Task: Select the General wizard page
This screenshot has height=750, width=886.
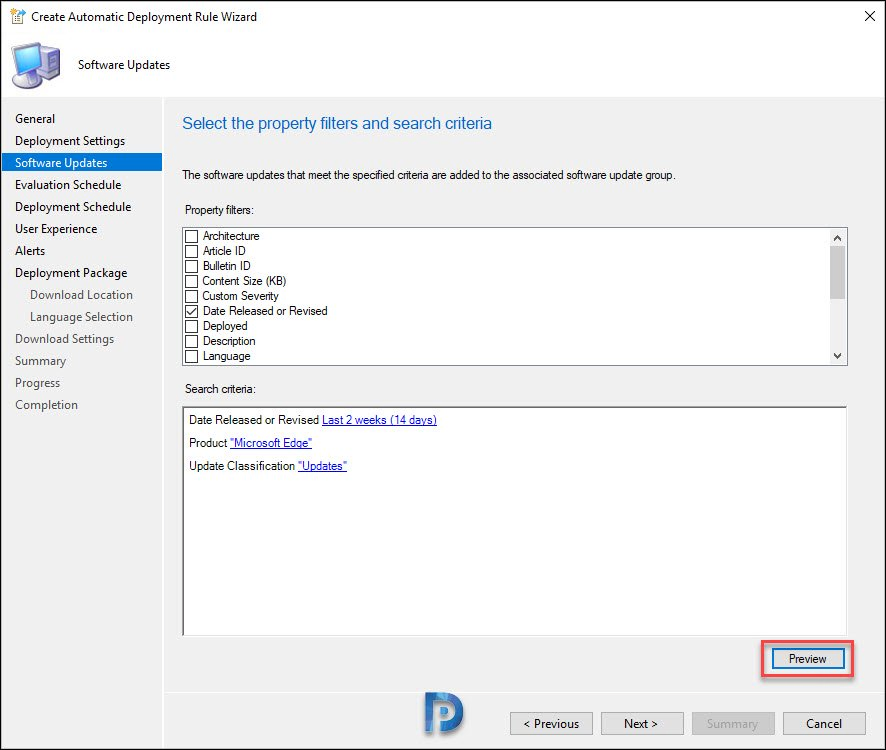Action: pos(35,119)
